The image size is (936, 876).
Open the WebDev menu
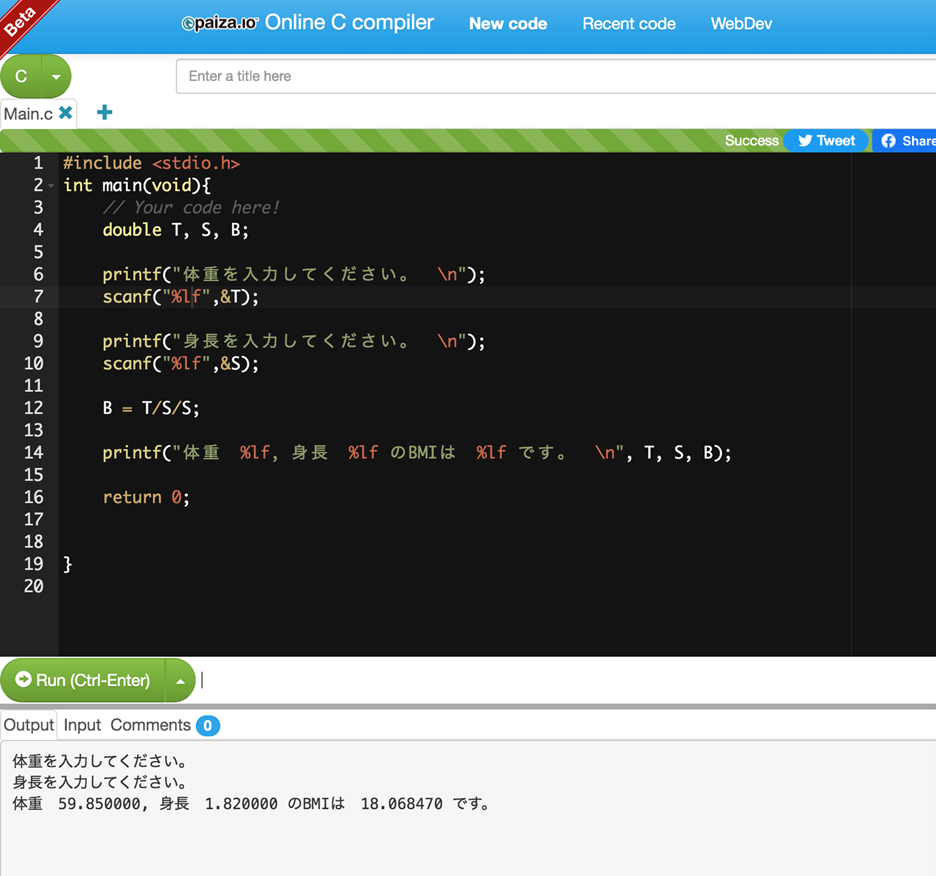(741, 24)
